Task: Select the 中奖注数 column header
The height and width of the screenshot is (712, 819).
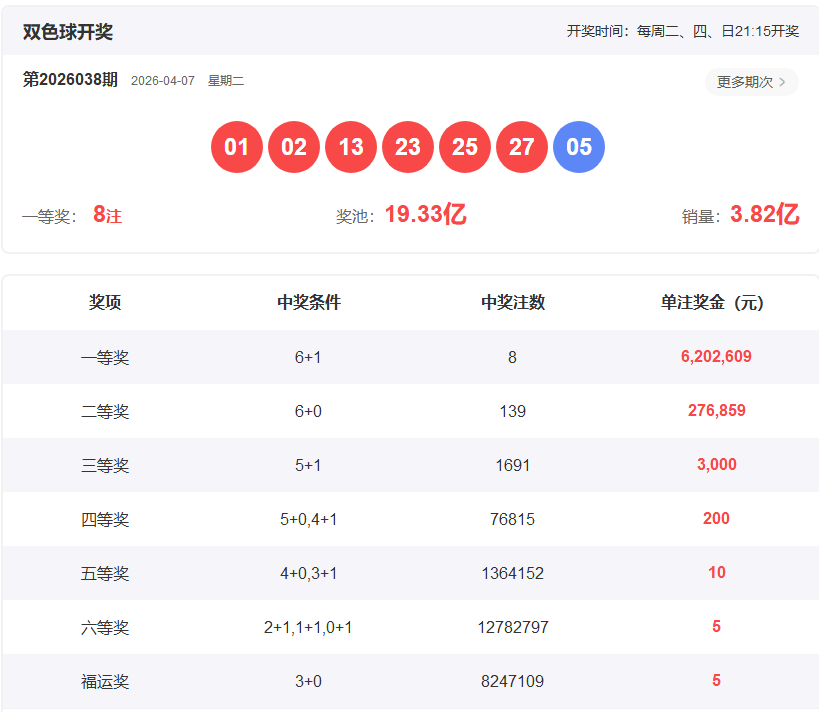Action: 513,303
